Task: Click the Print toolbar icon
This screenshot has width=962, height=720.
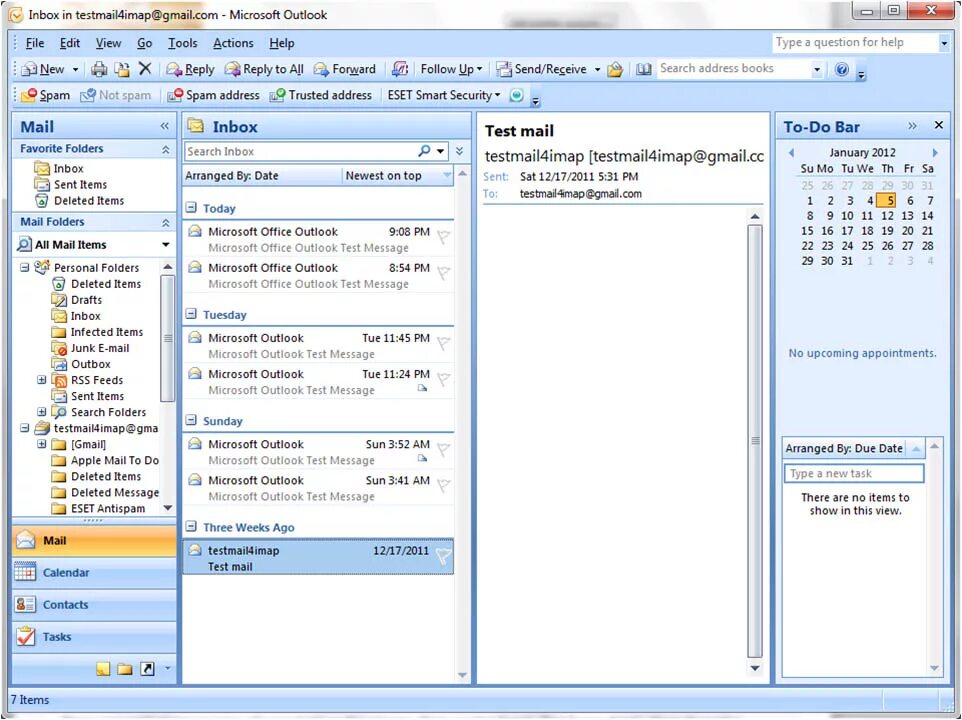Action: coord(99,69)
